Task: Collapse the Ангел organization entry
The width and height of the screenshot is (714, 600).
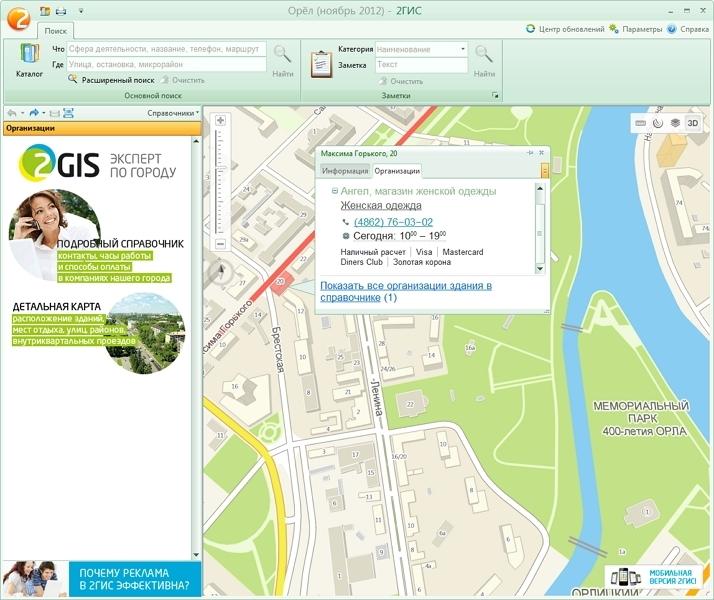Action: (335, 190)
